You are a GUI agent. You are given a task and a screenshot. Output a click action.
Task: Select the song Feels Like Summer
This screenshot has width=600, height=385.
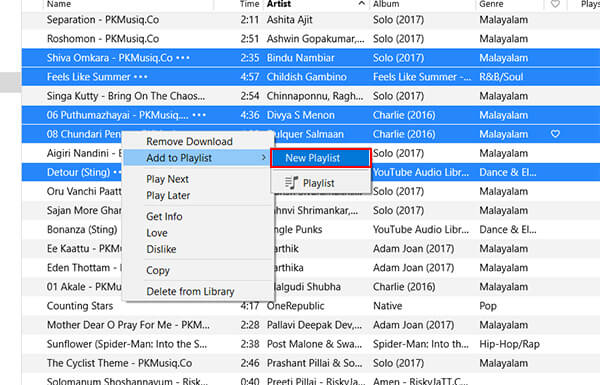coord(88,77)
